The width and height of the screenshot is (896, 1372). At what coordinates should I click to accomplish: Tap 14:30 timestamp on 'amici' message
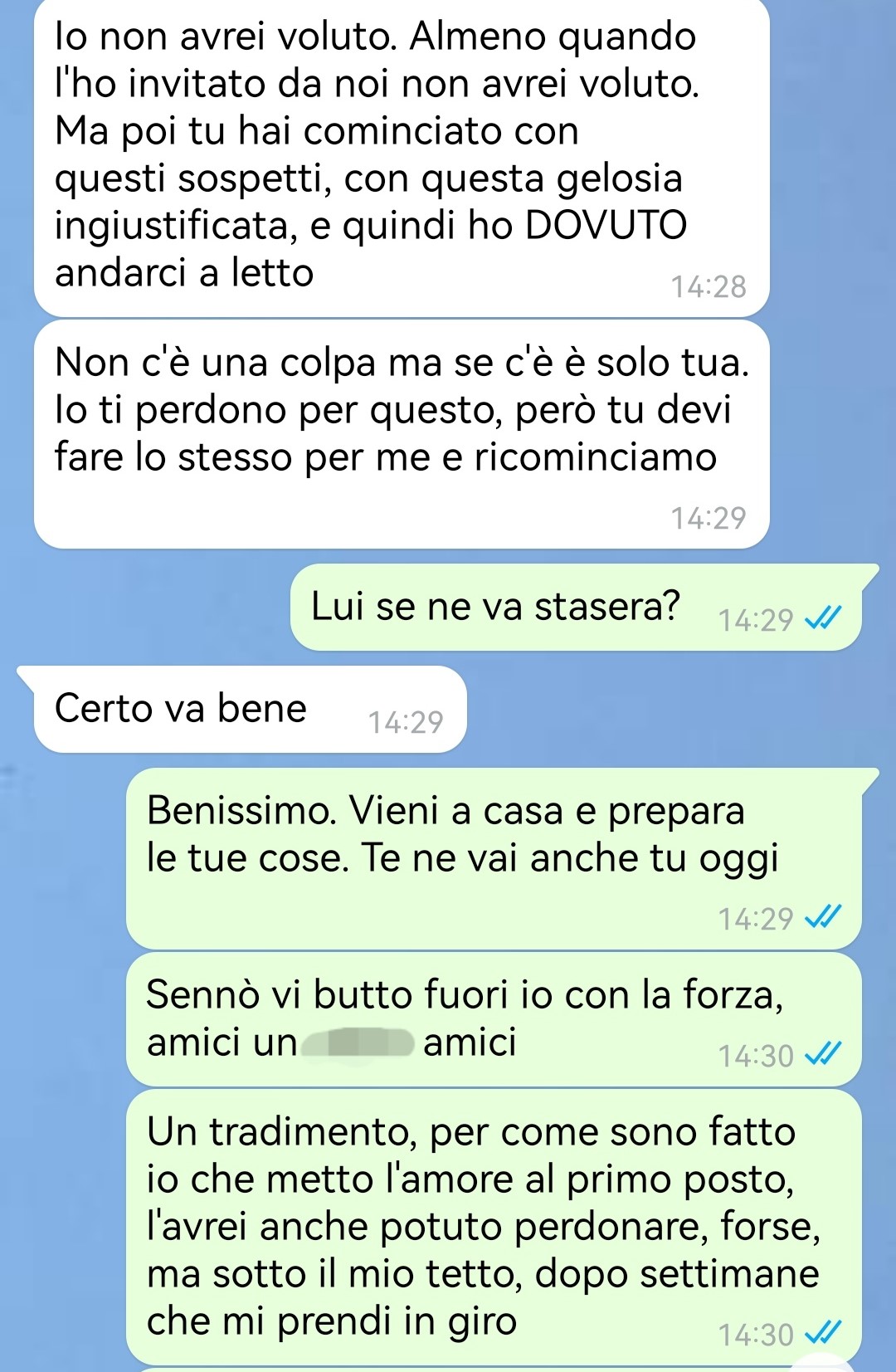pos(756,1056)
